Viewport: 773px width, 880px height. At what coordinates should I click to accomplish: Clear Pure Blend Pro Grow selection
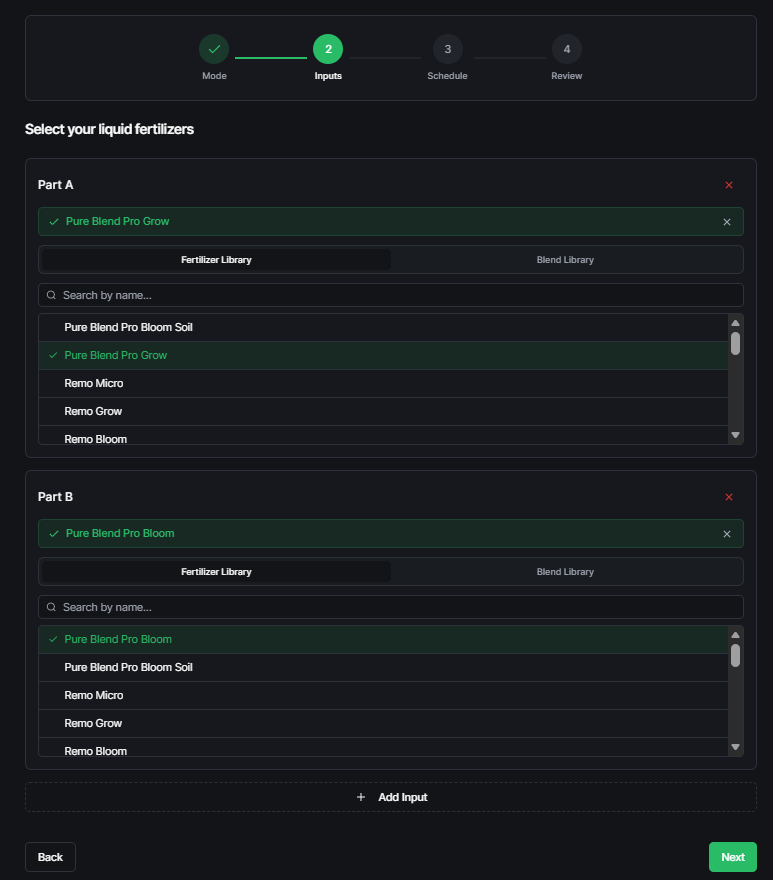pos(727,222)
